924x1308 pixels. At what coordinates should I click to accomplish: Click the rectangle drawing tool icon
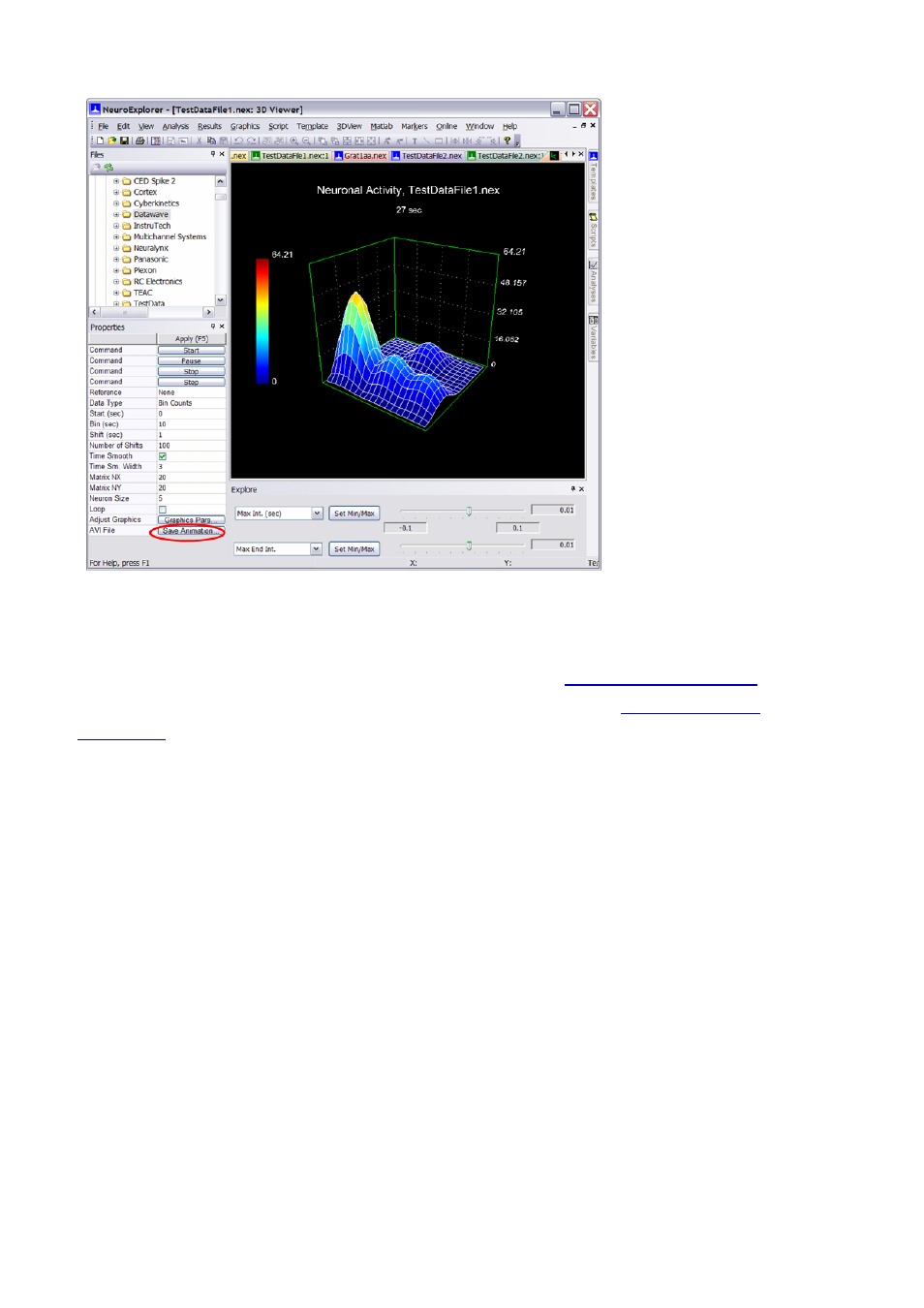click(439, 140)
